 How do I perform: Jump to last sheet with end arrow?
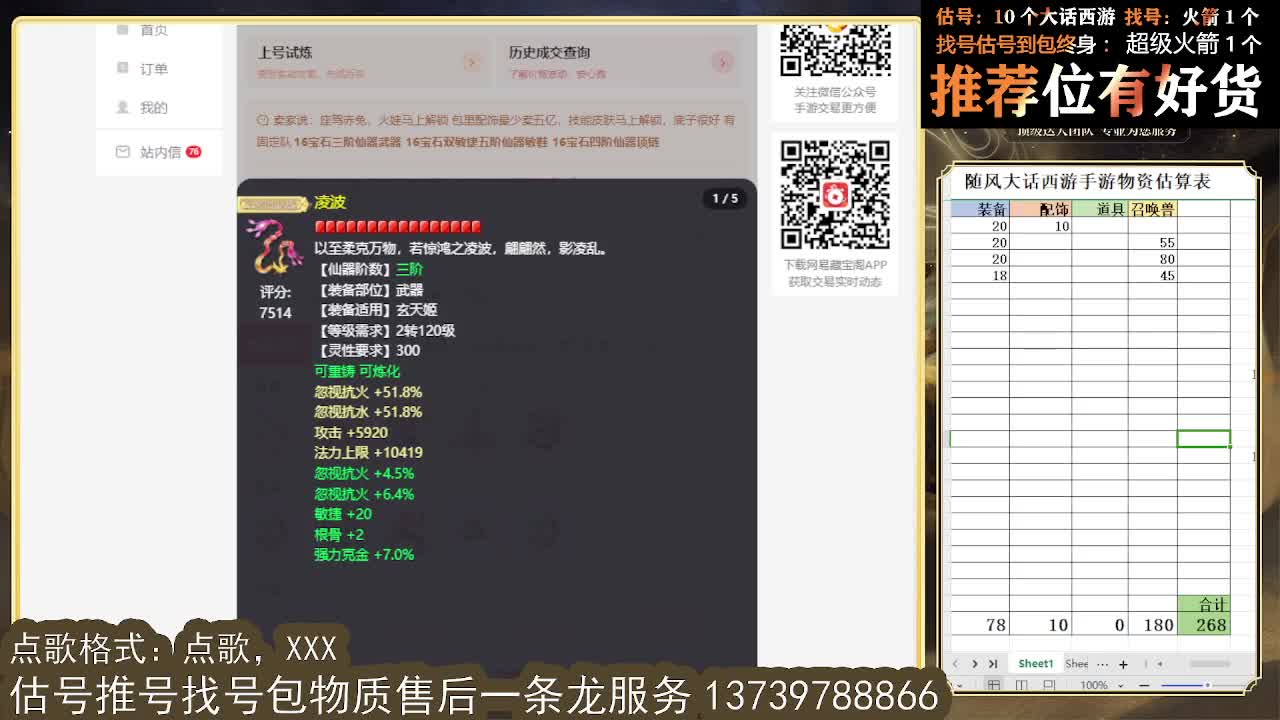click(x=992, y=663)
